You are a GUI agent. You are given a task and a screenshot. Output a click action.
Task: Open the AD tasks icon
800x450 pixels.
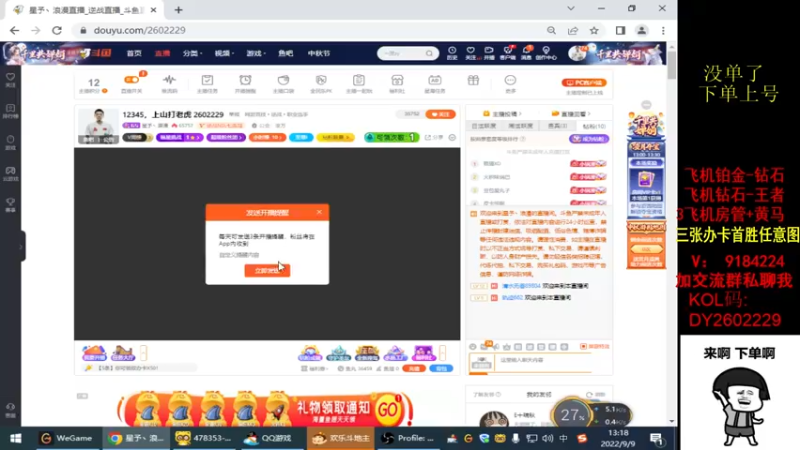[435, 80]
